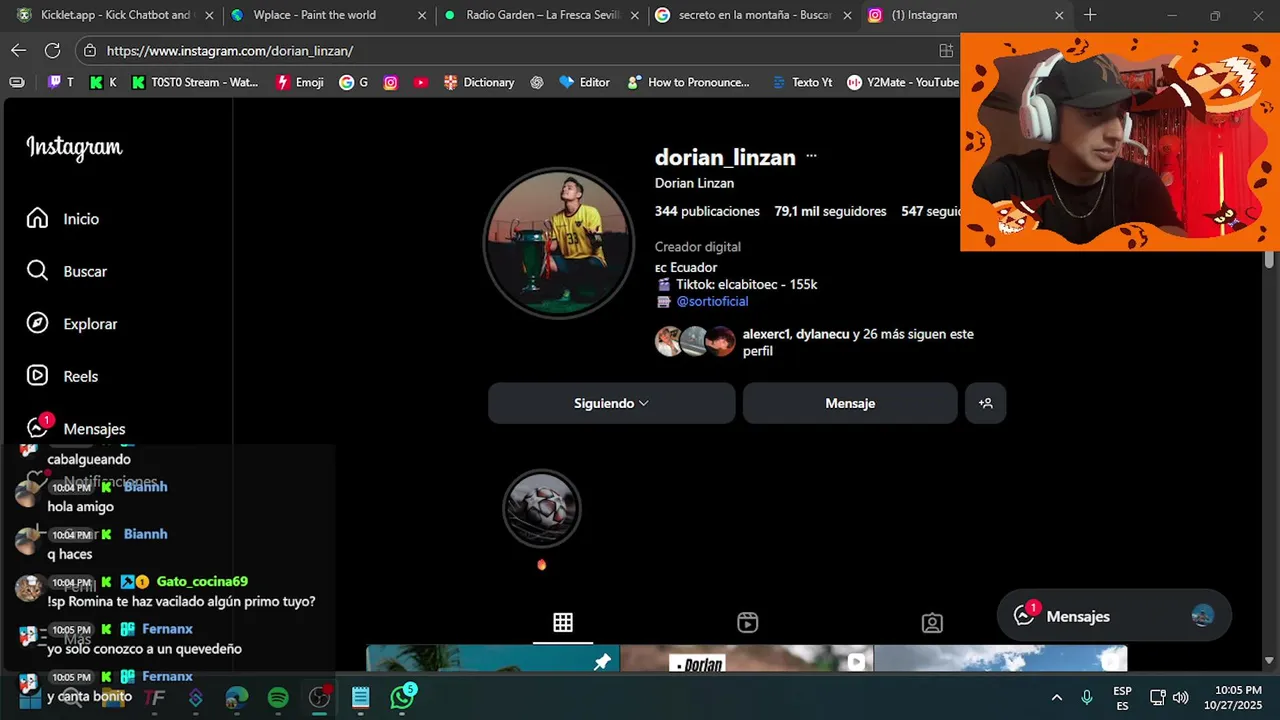The height and width of the screenshot is (720, 1280).
Task: Show hidden system tray icons
Action: (x=1056, y=697)
